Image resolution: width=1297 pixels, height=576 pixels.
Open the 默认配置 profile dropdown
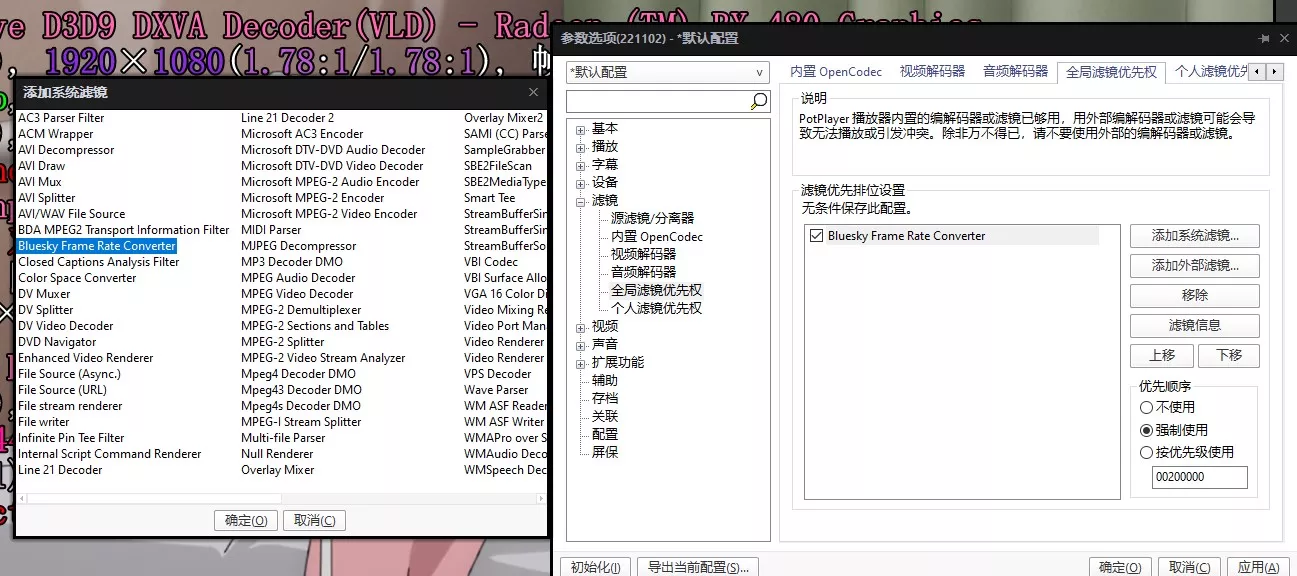point(667,72)
